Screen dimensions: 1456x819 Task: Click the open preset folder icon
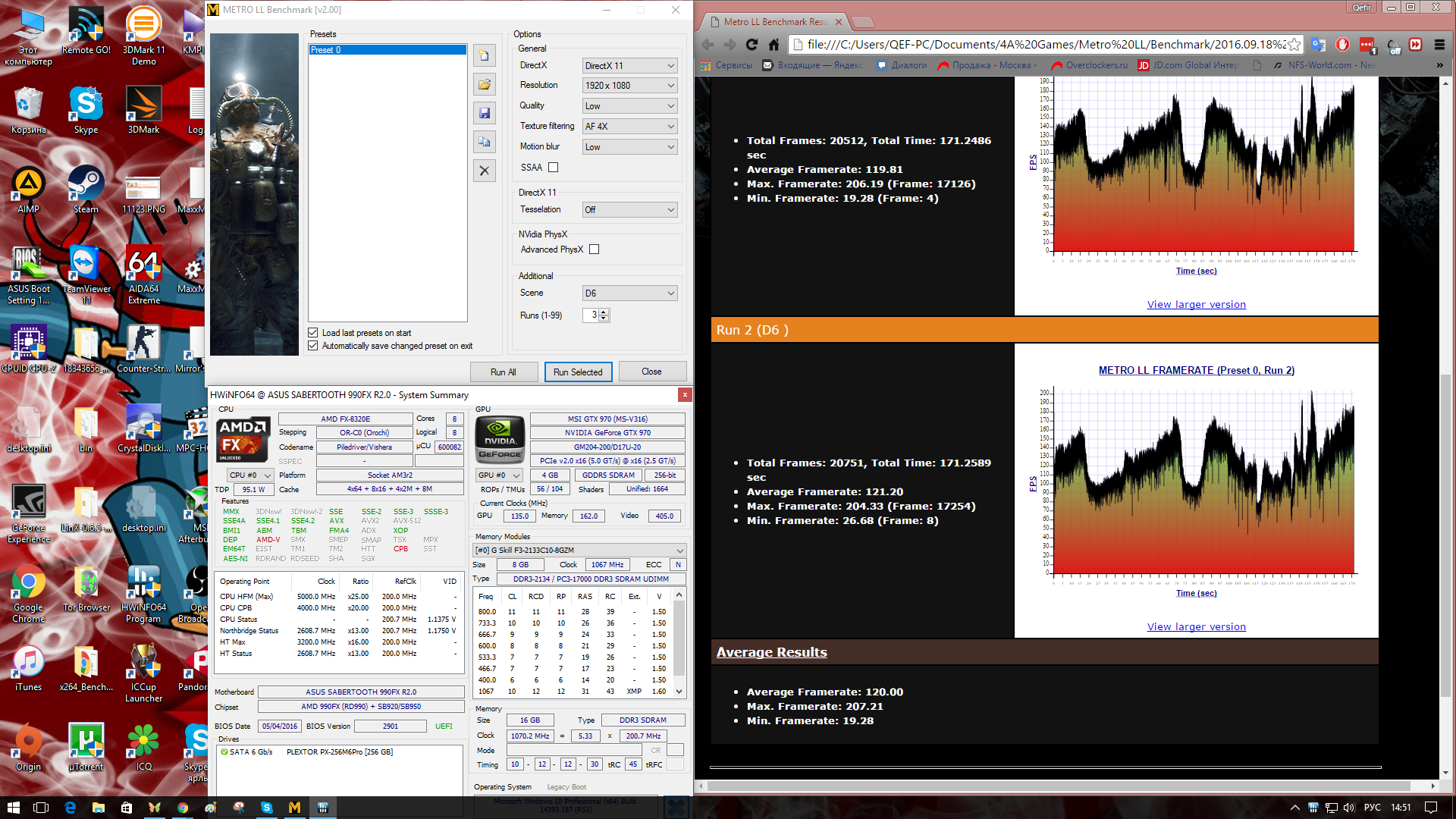(x=485, y=84)
